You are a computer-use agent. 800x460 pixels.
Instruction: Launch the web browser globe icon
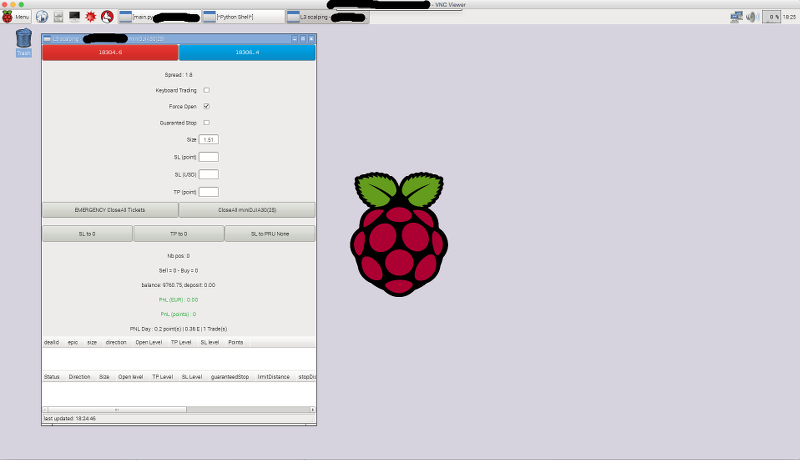(42, 17)
